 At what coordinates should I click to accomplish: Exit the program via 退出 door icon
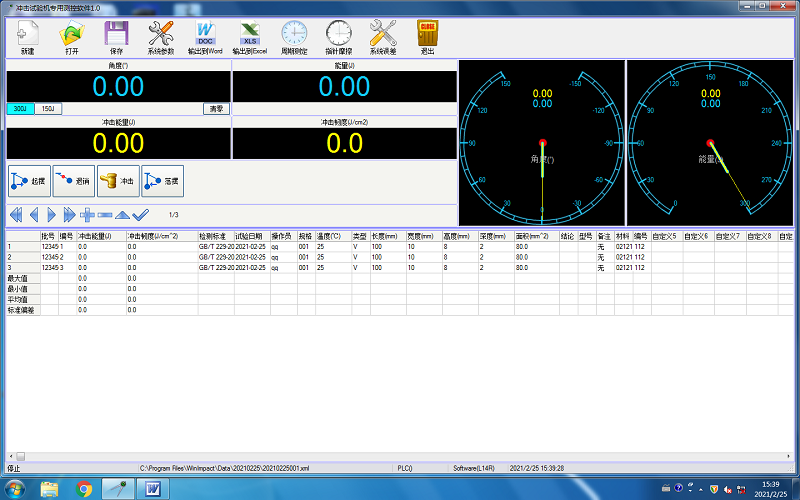[x=427, y=37]
